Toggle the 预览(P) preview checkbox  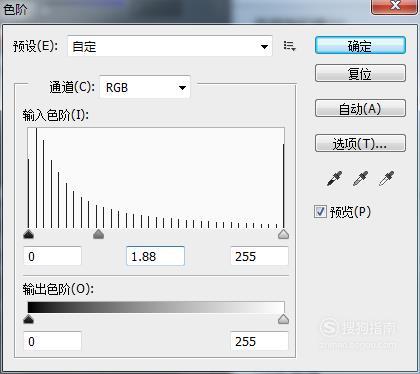(x=320, y=212)
